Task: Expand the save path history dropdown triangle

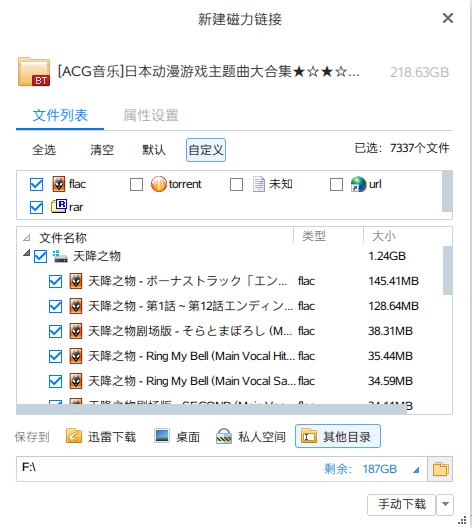Action: pos(416,469)
